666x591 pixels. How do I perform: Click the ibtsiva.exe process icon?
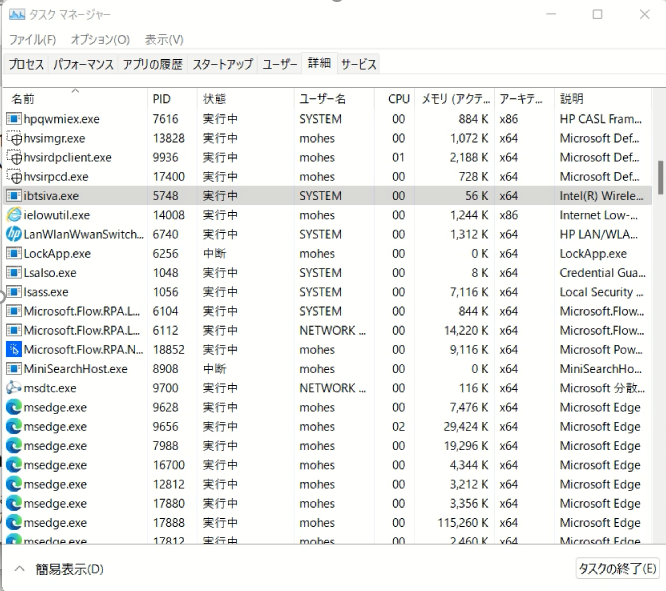click(x=14, y=196)
